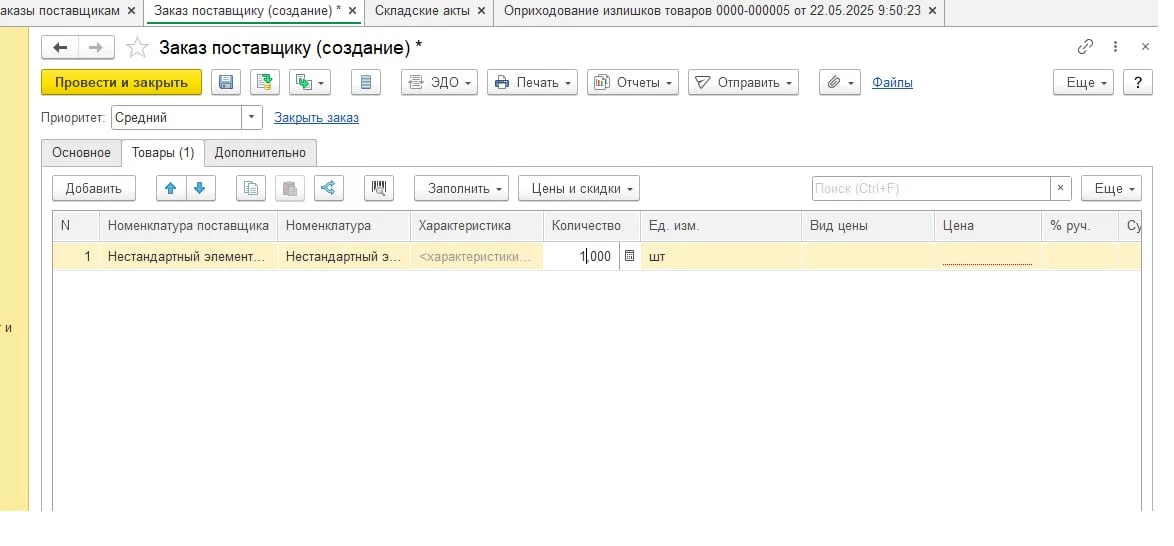
Task: Close the Заказы поставщикам tab
Action: pos(132,10)
